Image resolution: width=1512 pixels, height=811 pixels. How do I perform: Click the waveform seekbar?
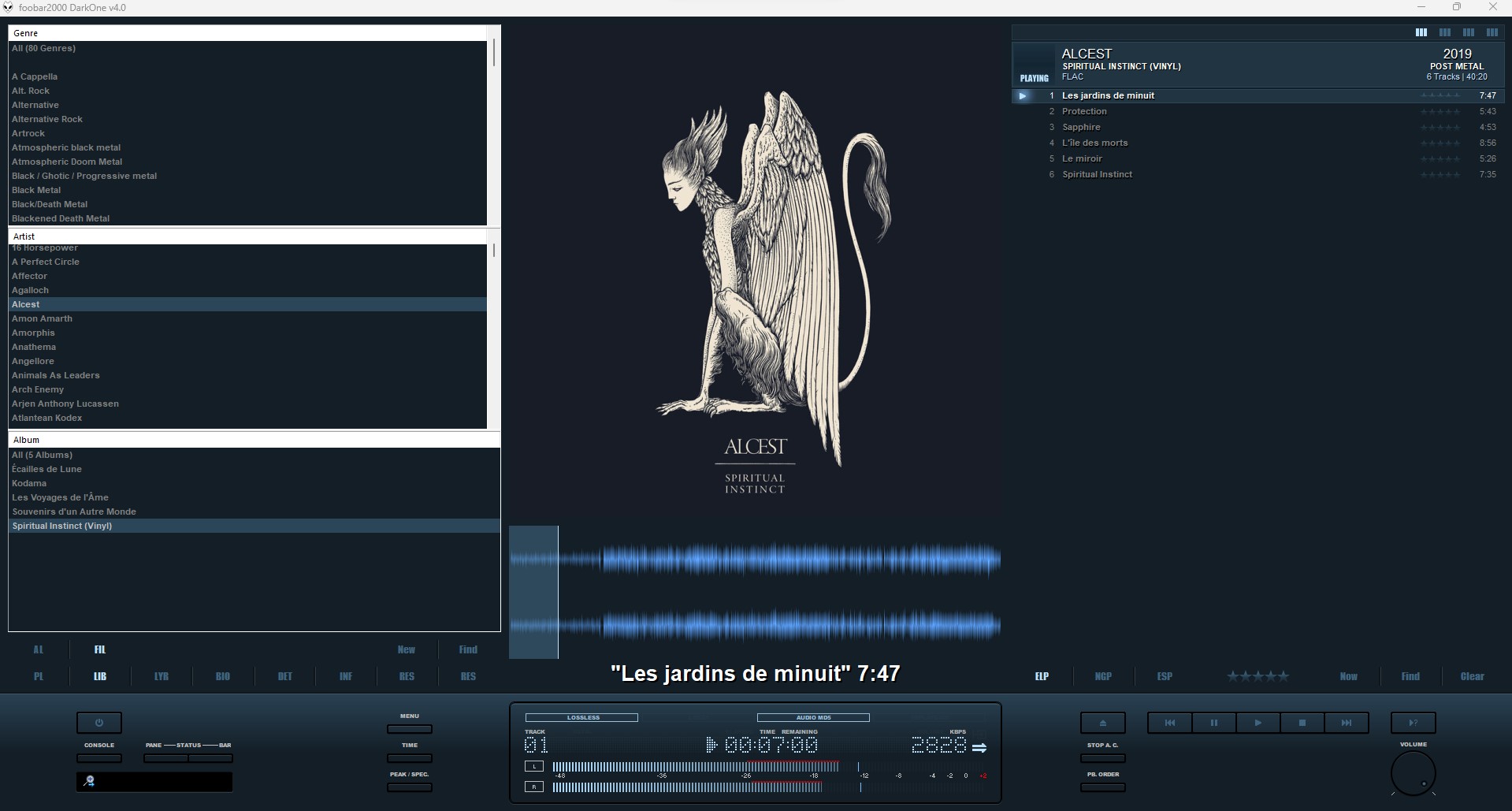tap(755, 593)
